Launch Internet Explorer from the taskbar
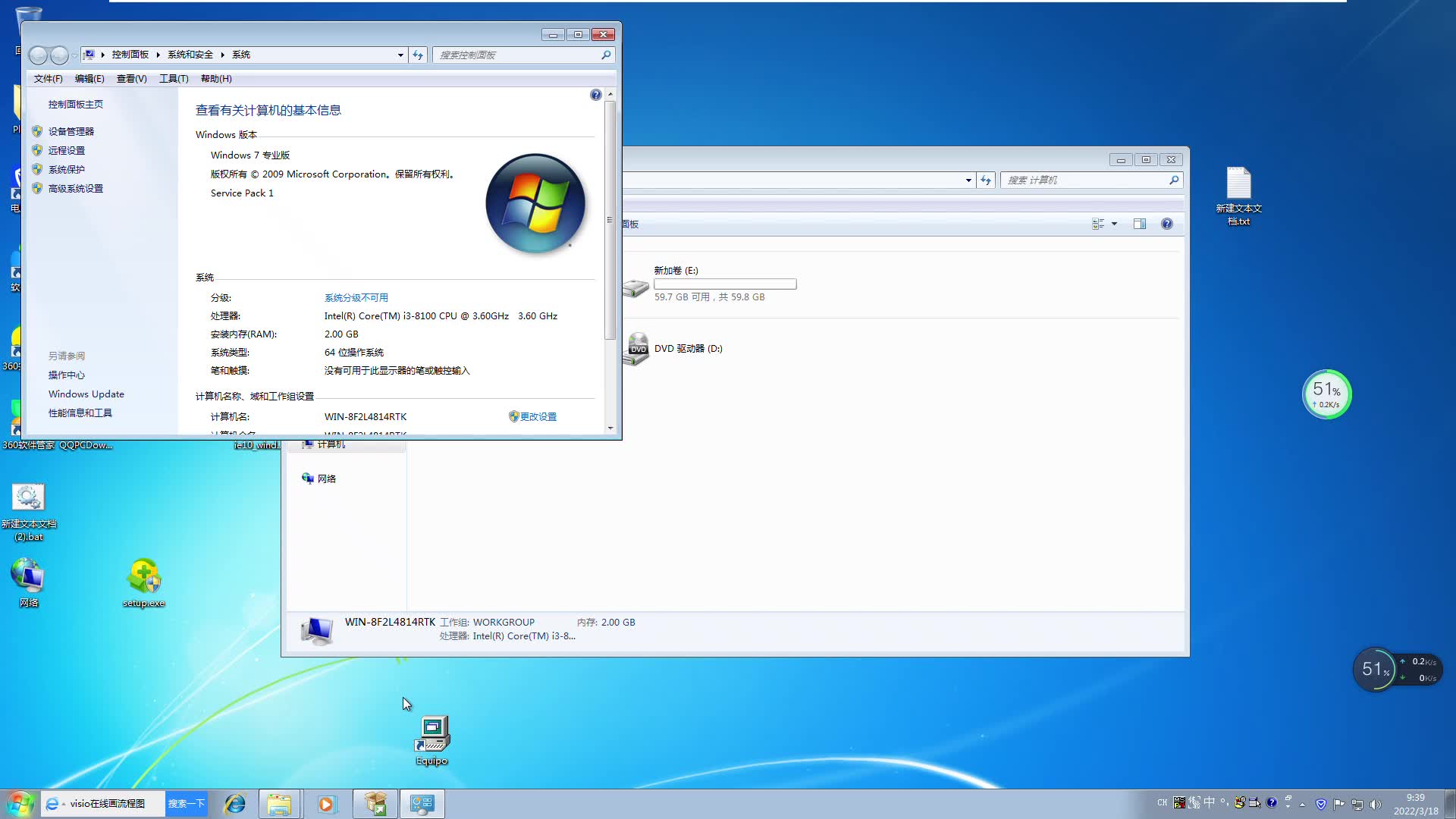Screen dimensions: 1456x819 coord(235,804)
